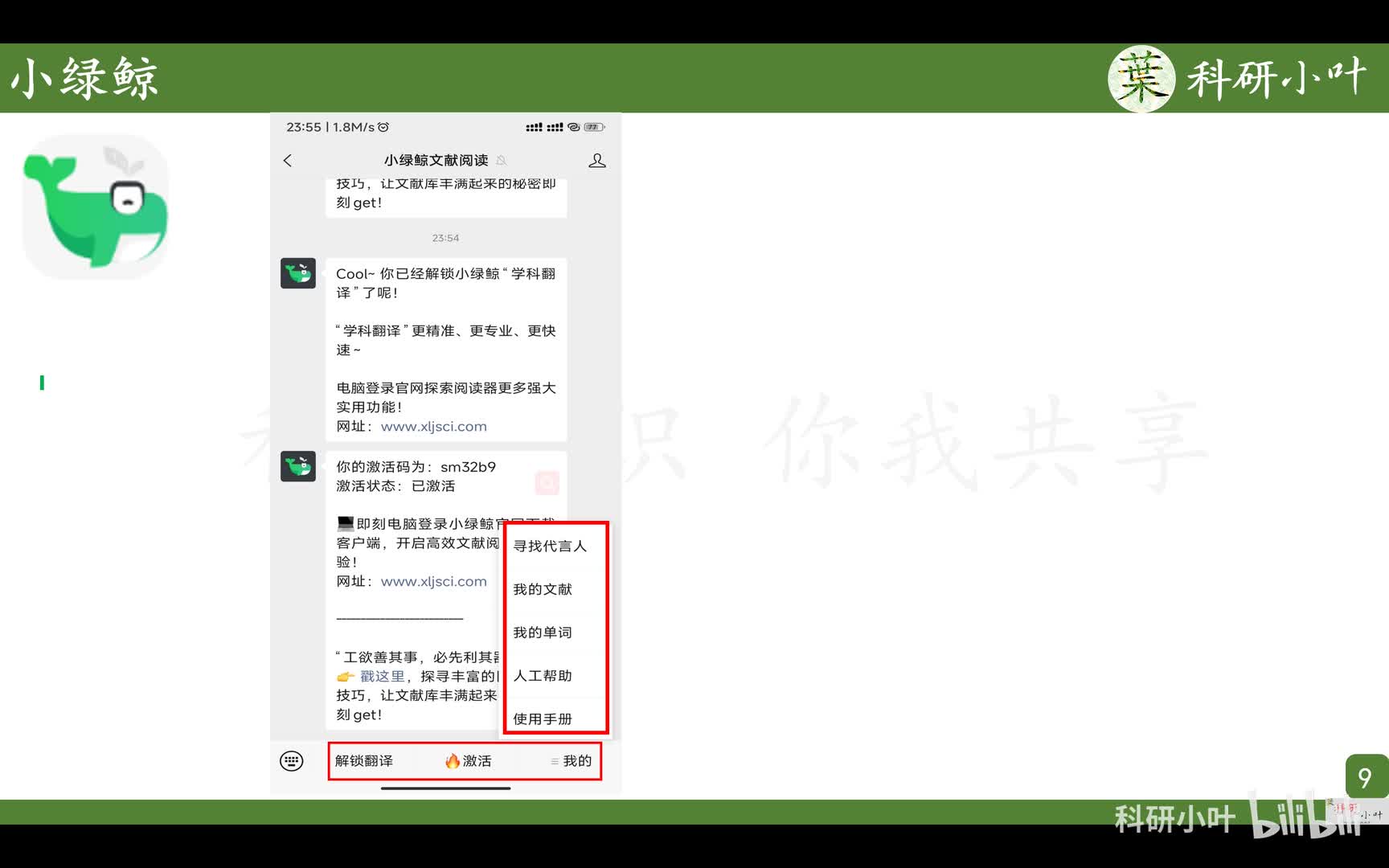Open 我的文献 from popup menu
Viewport: 1389px width, 868px height.
pos(543,589)
